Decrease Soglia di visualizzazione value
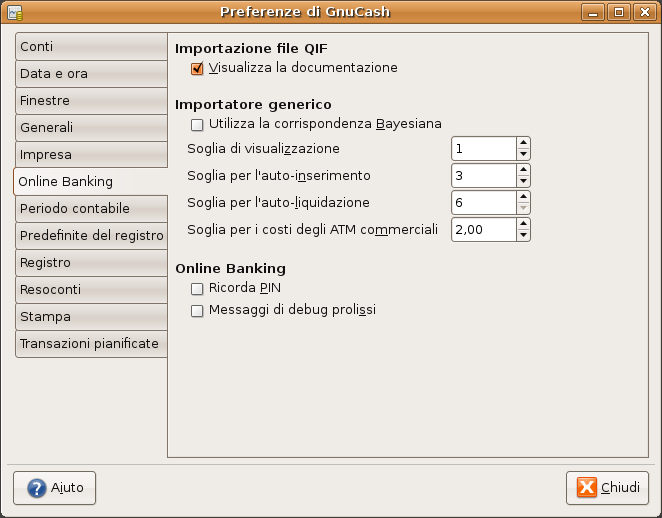Image resolution: width=662 pixels, height=518 pixels. (523, 154)
